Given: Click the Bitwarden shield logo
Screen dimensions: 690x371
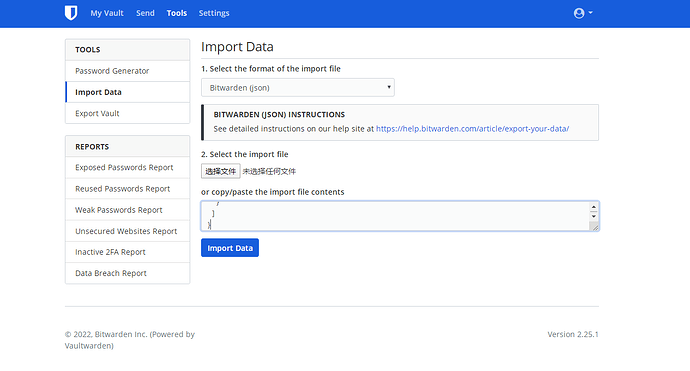Looking at the screenshot, I should pyautogui.click(x=71, y=13).
